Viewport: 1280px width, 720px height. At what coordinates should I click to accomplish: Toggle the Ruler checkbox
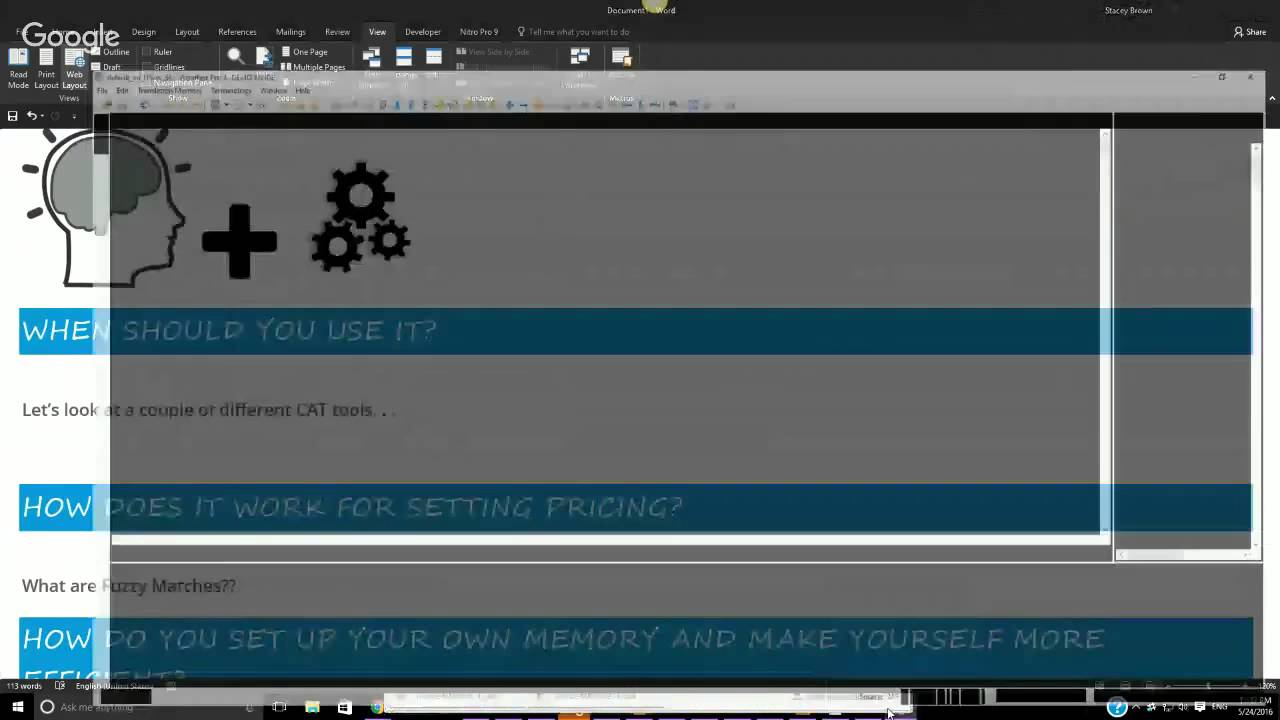tap(157, 52)
